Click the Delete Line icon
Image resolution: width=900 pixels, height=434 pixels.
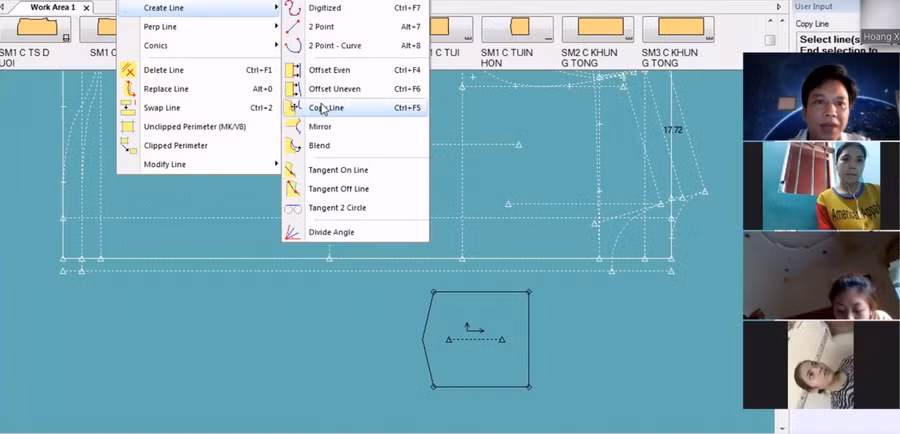(x=128, y=71)
